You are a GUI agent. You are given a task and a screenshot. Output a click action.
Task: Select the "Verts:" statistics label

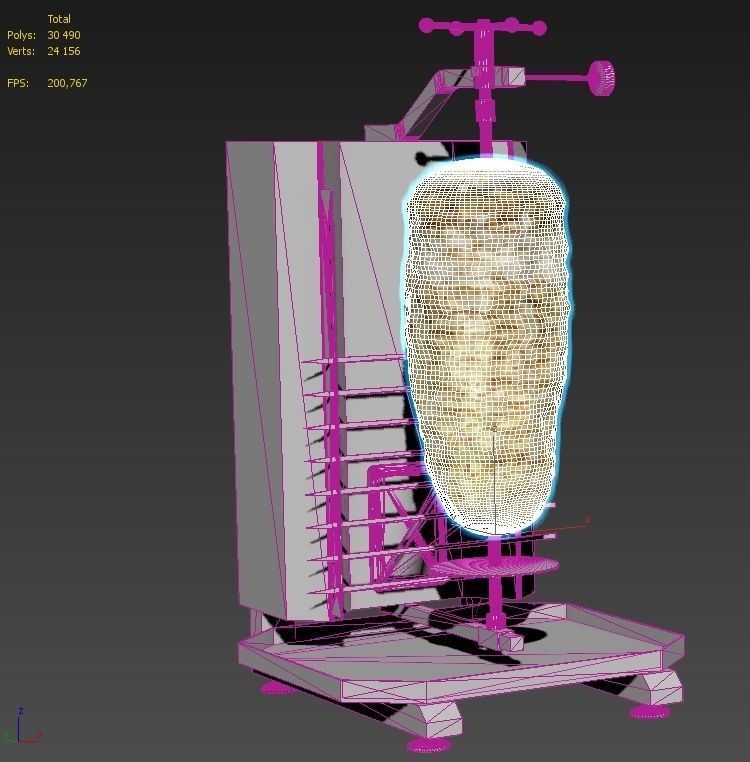(x=21, y=51)
